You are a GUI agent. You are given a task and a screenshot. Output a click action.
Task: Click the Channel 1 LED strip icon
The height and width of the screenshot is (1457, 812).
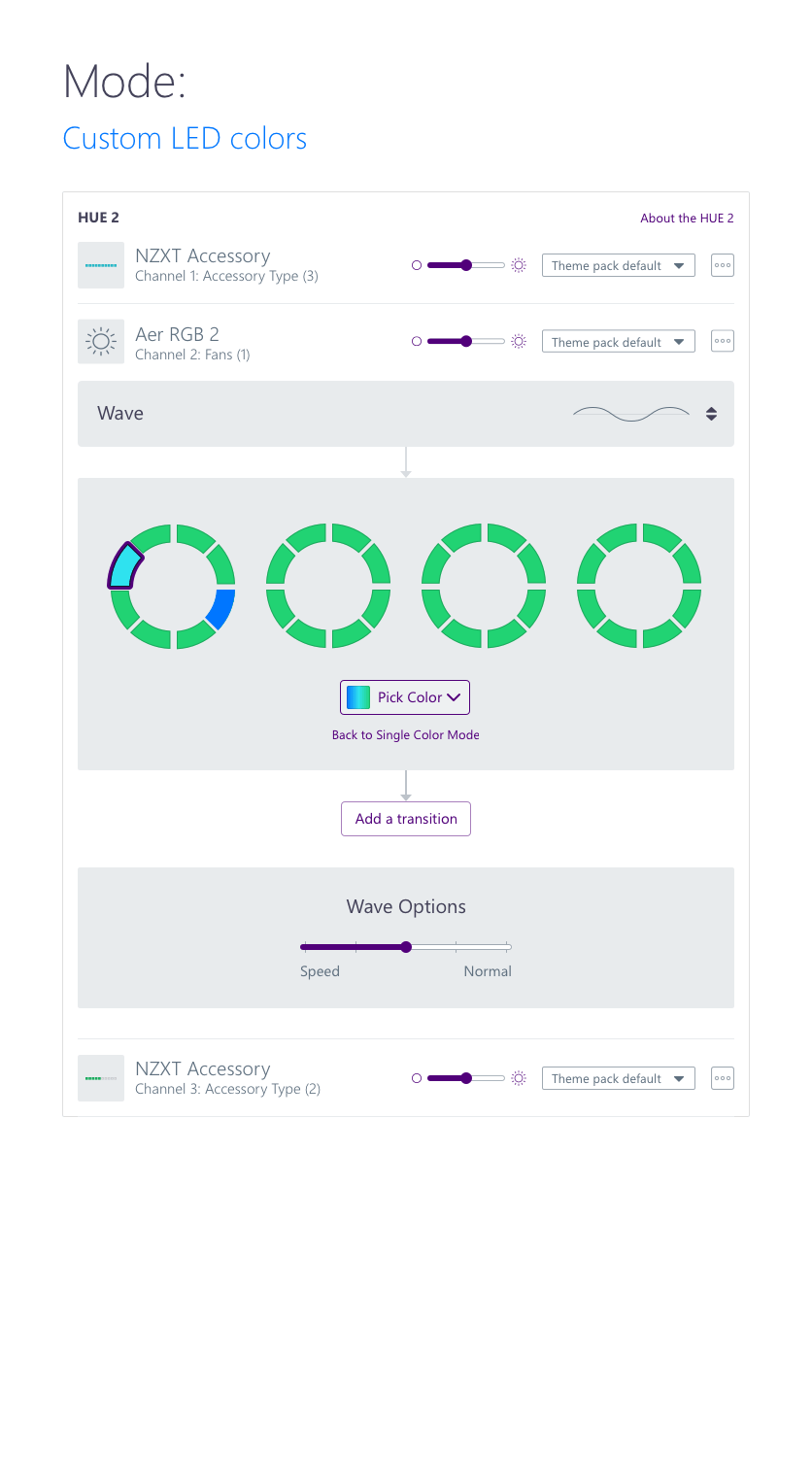click(x=101, y=265)
